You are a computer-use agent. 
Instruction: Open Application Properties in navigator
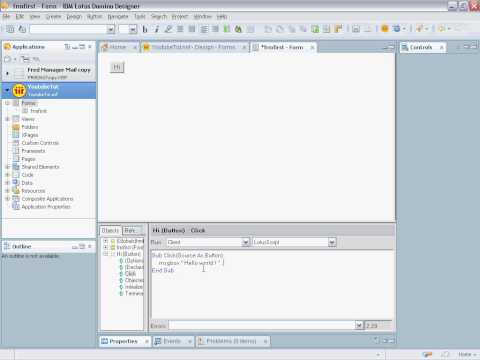pos(46,207)
